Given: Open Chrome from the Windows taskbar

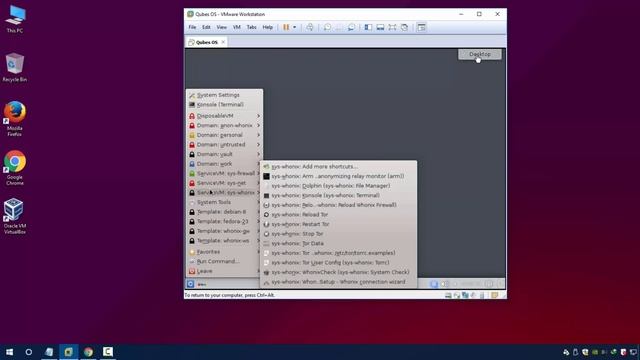Looking at the screenshot, I should click(x=88, y=352).
